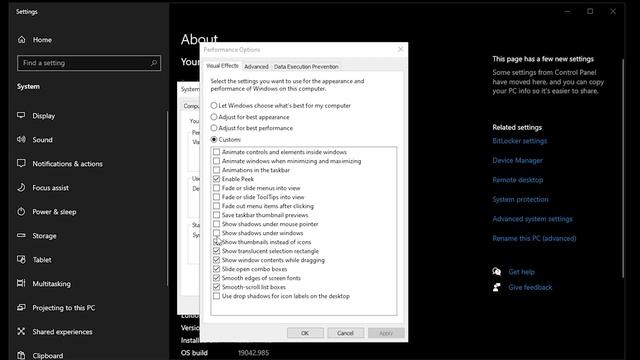Click the Apply button

point(386,333)
